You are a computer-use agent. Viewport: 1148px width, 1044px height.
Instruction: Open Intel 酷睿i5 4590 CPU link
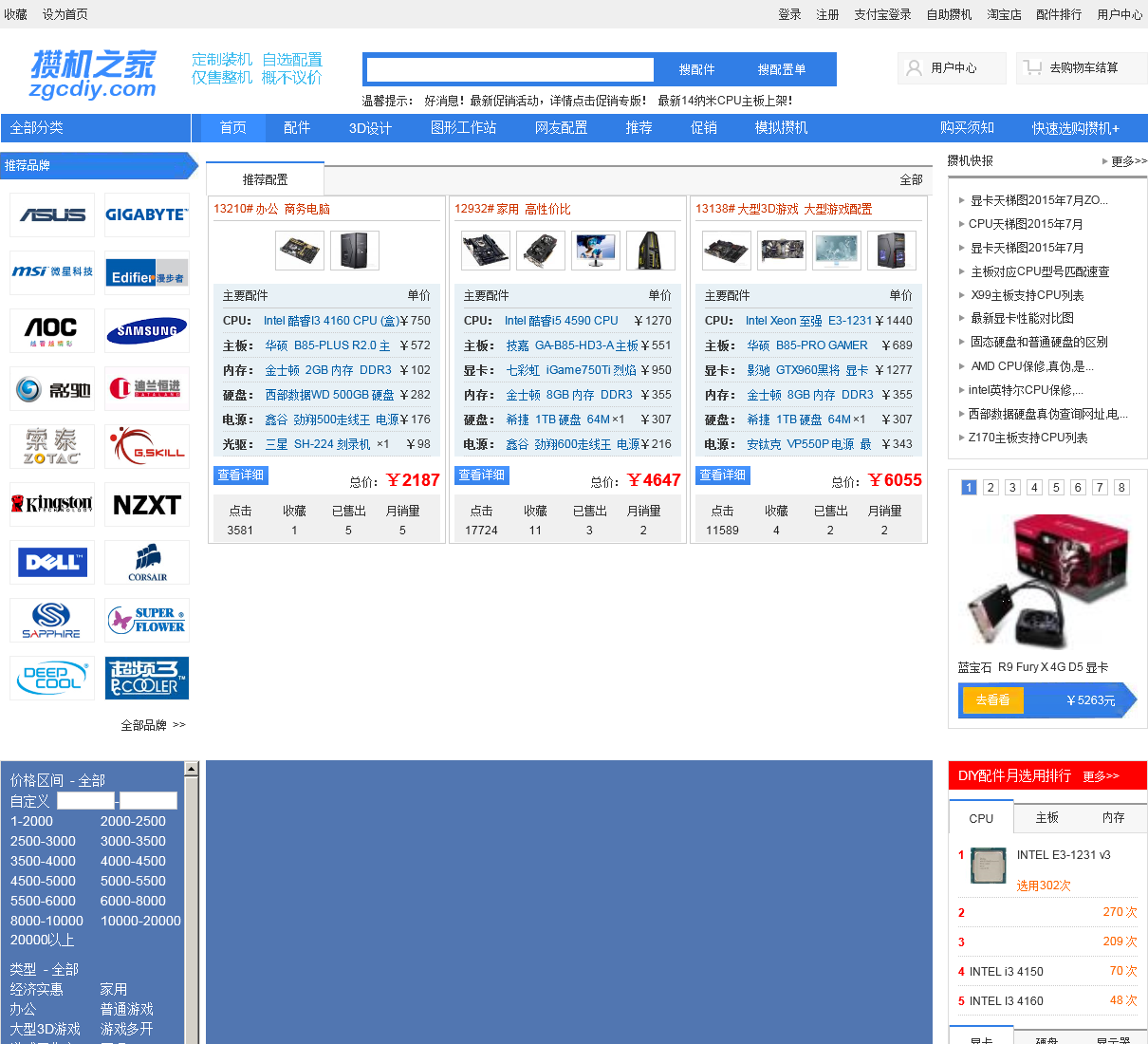562,321
